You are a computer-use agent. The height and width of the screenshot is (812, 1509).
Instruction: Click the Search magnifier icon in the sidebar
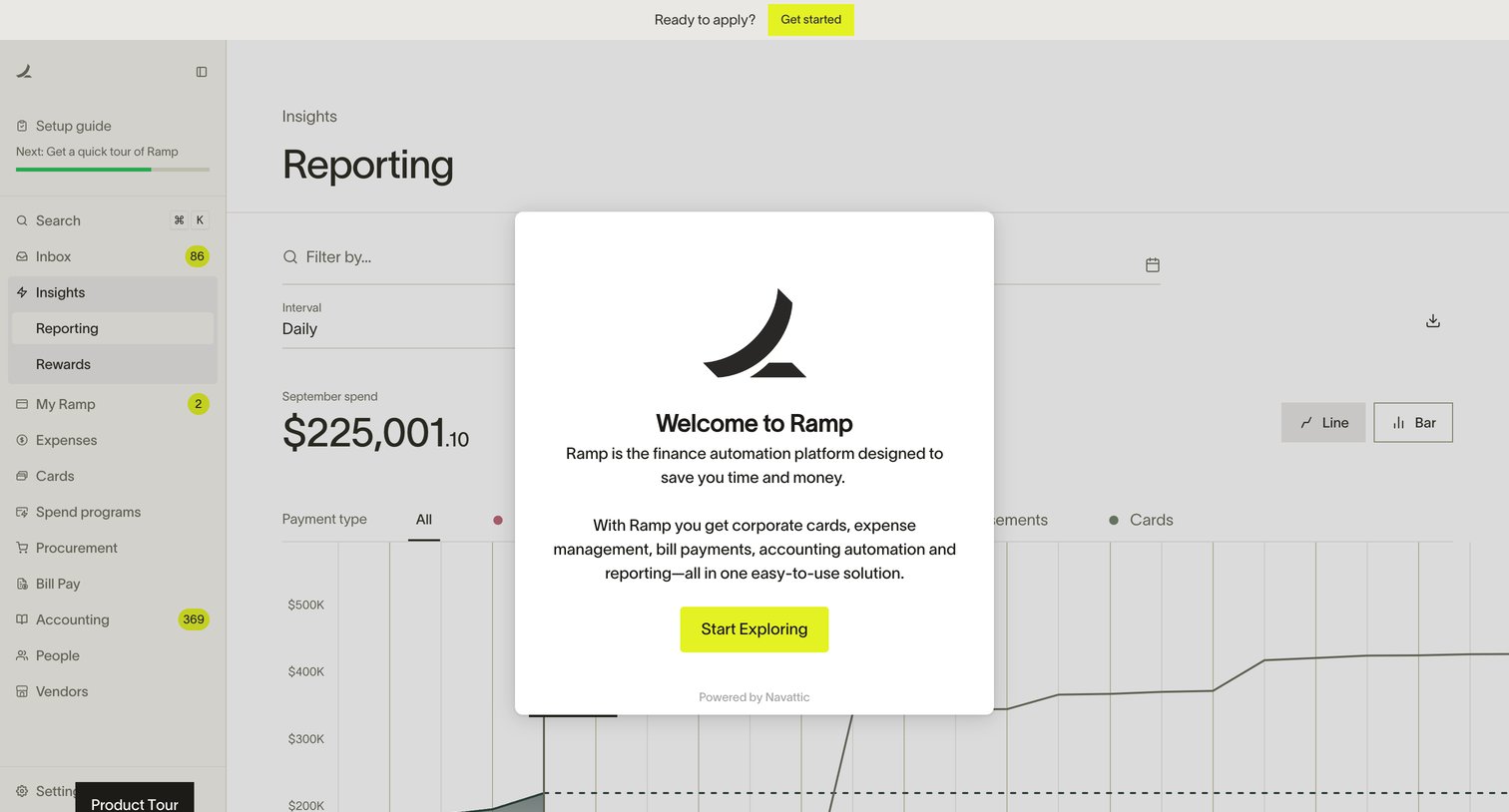(22, 220)
